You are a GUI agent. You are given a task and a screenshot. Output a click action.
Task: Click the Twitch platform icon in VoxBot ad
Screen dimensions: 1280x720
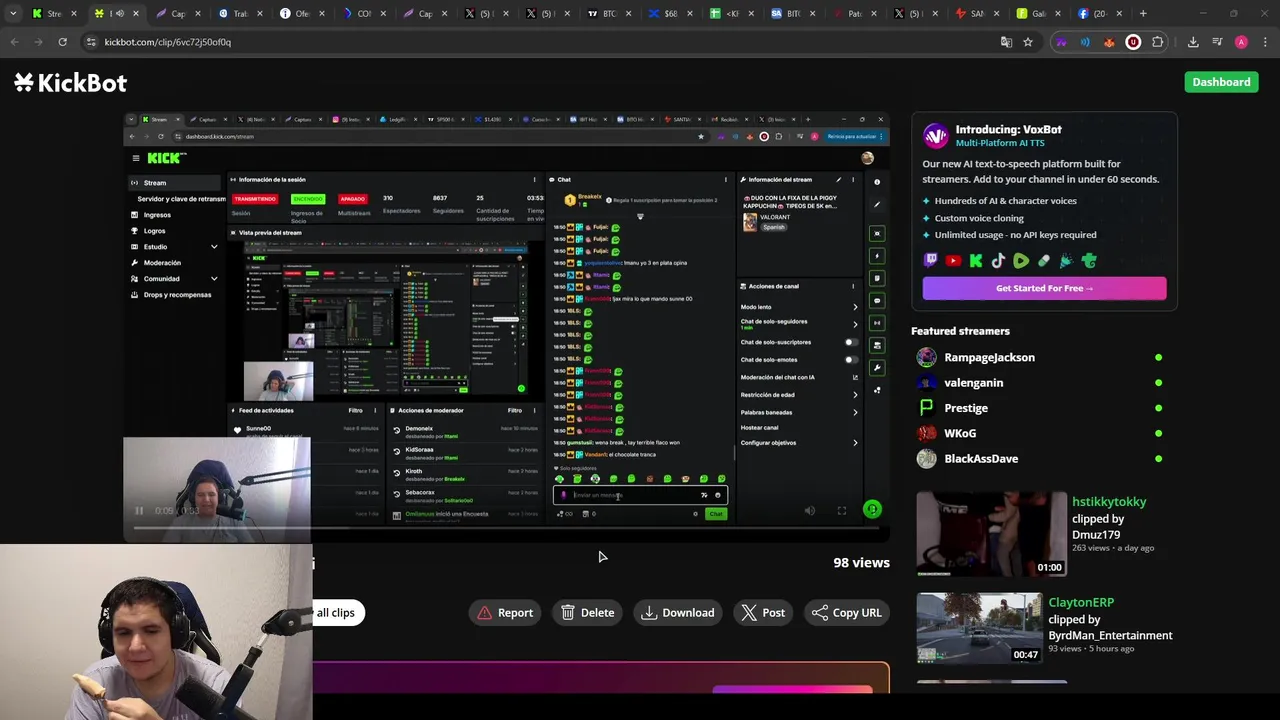click(x=930, y=261)
